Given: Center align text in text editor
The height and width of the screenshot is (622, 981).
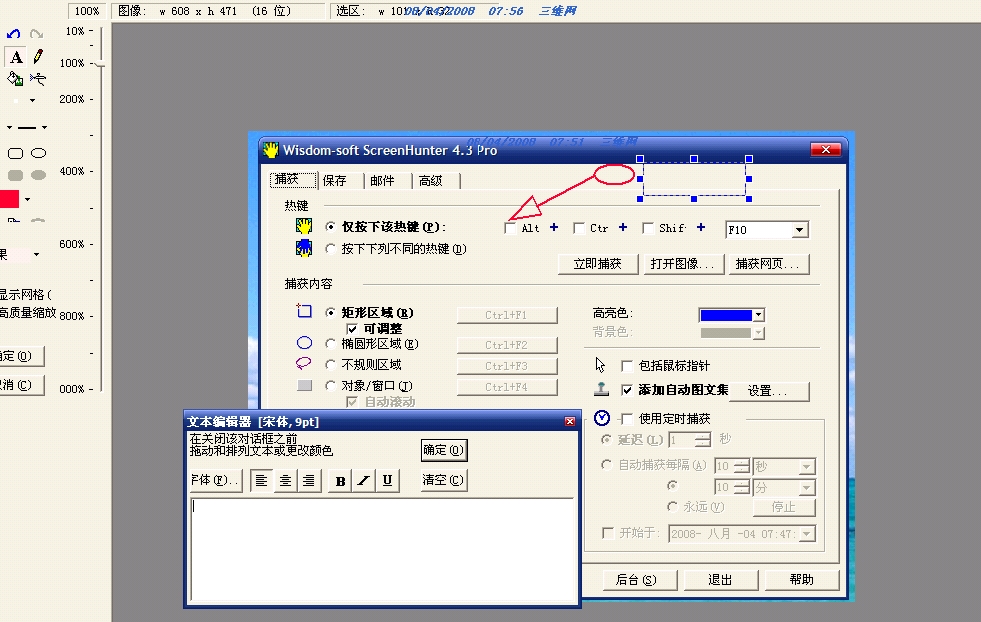Looking at the screenshot, I should coord(285,481).
